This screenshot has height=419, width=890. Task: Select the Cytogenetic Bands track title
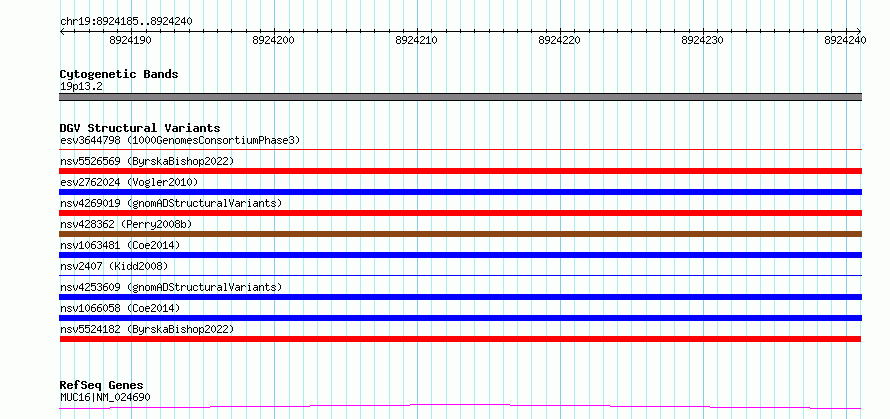pyautogui.click(x=119, y=74)
